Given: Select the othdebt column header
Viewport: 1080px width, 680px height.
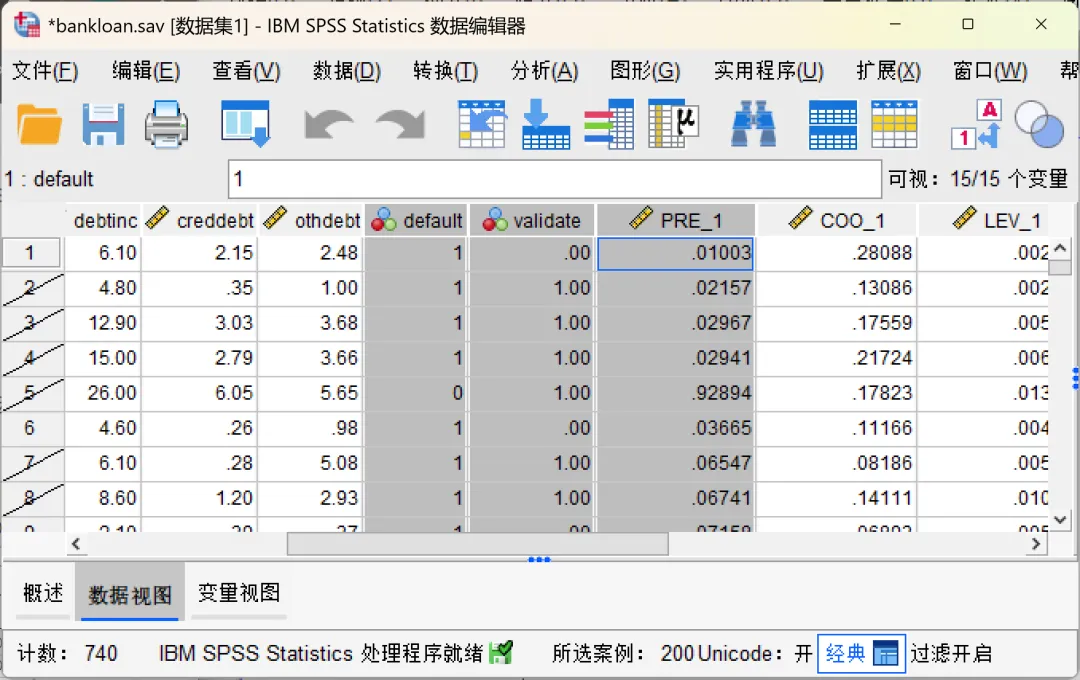Looking at the screenshot, I should [x=311, y=220].
